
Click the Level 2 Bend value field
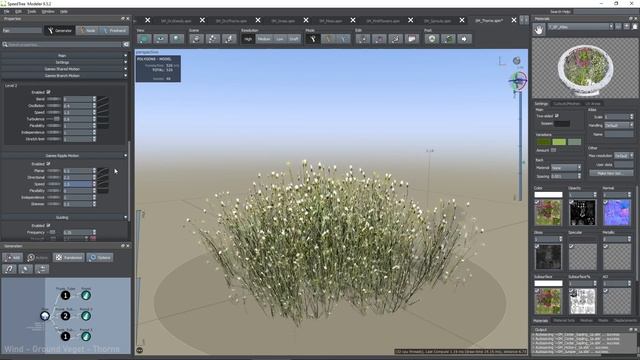[78, 99]
